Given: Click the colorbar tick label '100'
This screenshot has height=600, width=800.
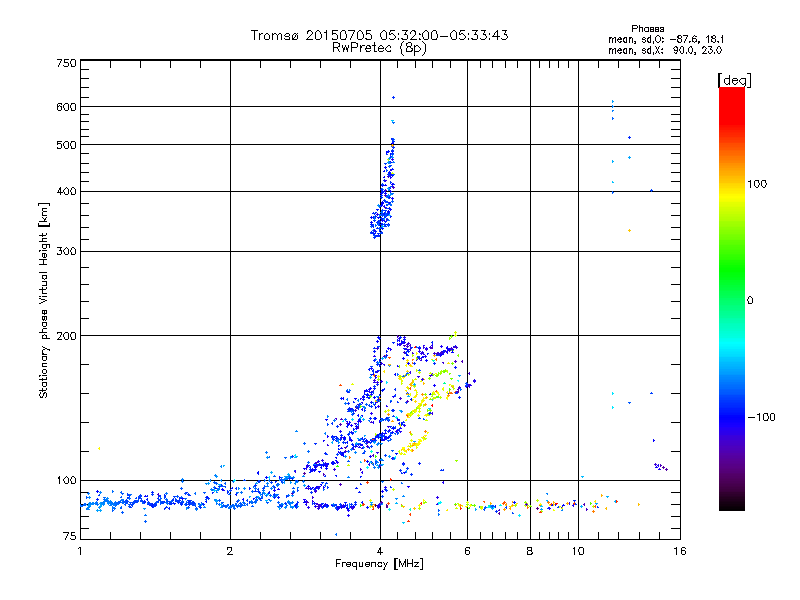Looking at the screenshot, I should click(x=757, y=184).
